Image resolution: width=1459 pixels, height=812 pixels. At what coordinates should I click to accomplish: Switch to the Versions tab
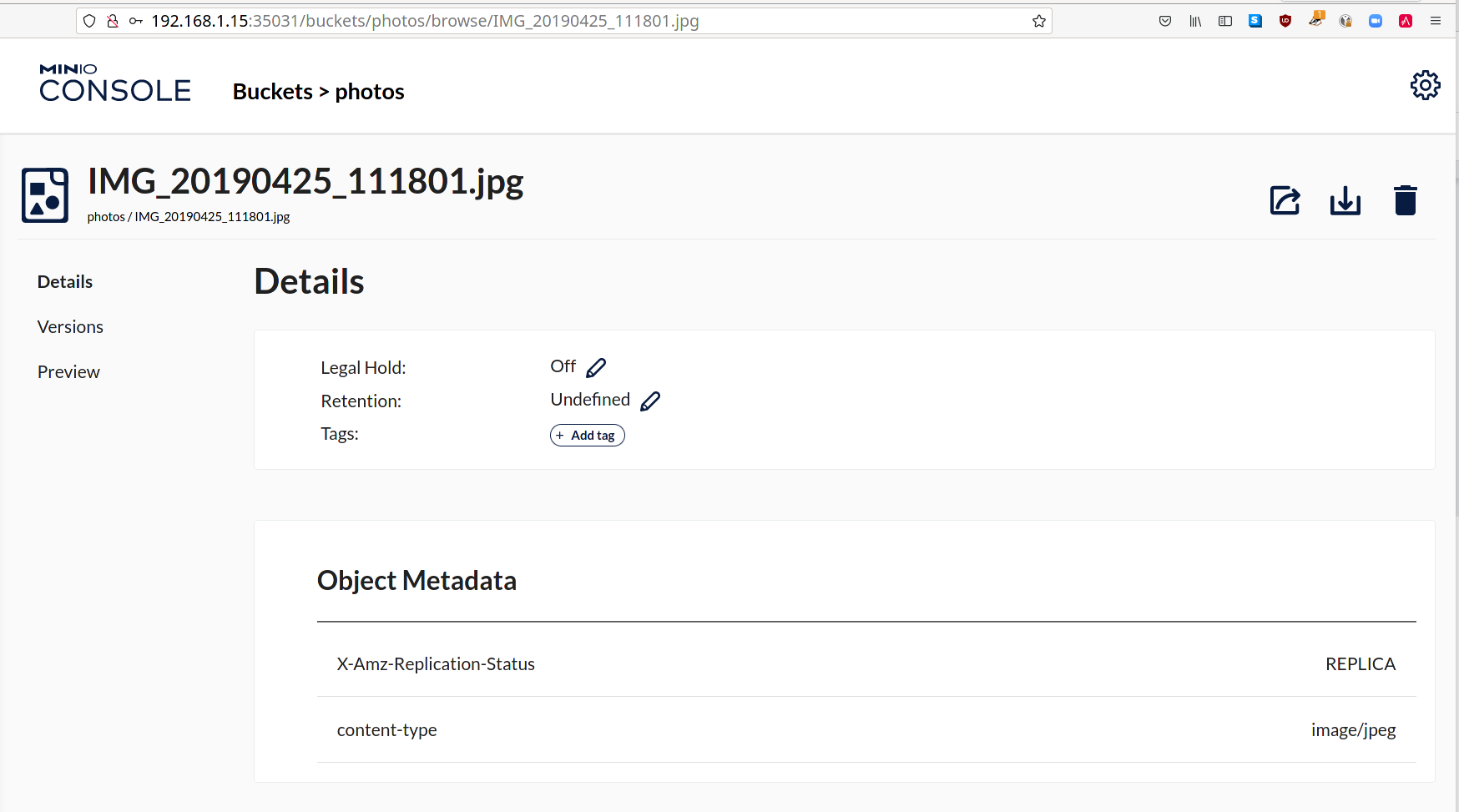70,326
